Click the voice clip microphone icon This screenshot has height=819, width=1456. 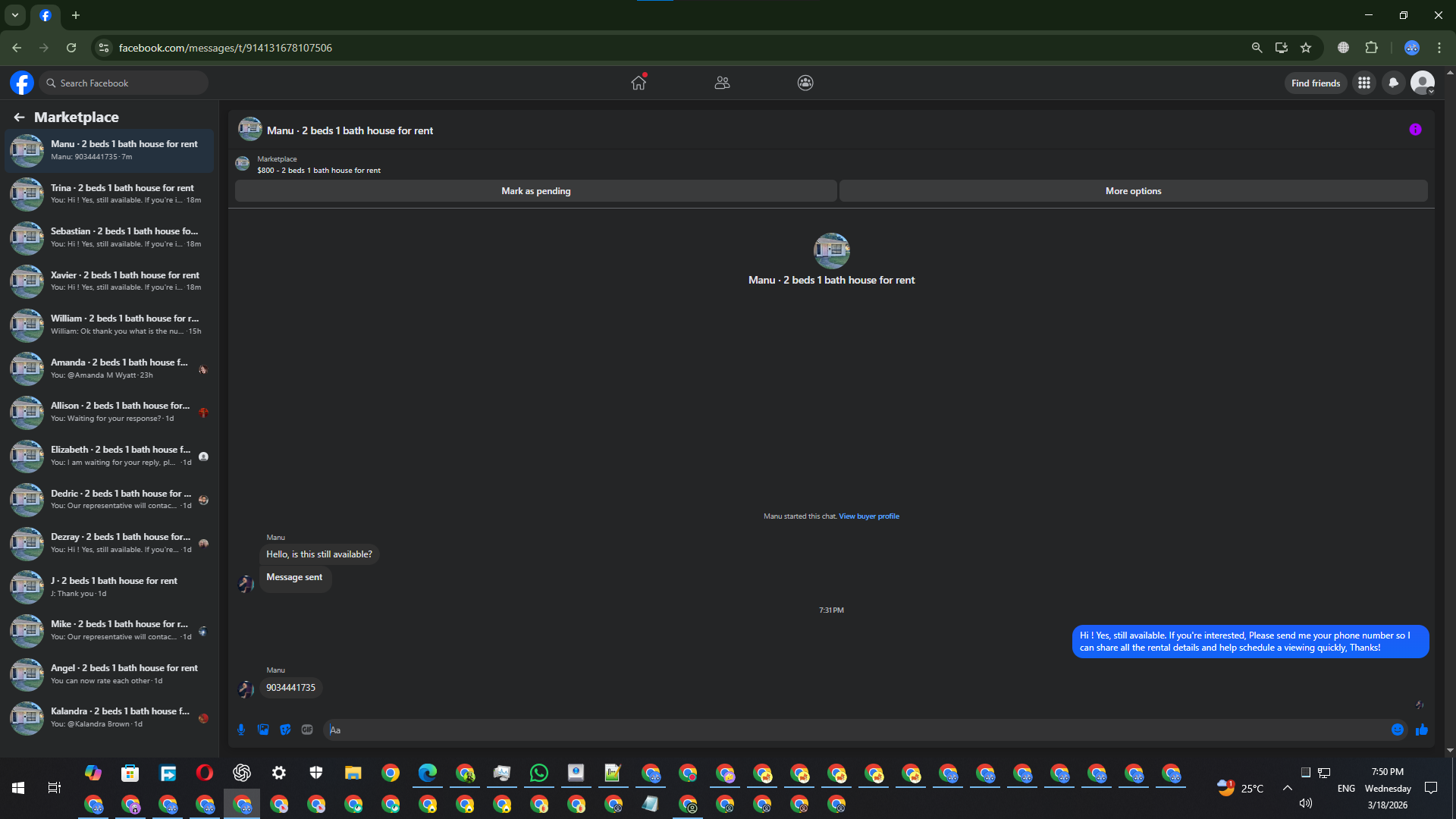241,730
